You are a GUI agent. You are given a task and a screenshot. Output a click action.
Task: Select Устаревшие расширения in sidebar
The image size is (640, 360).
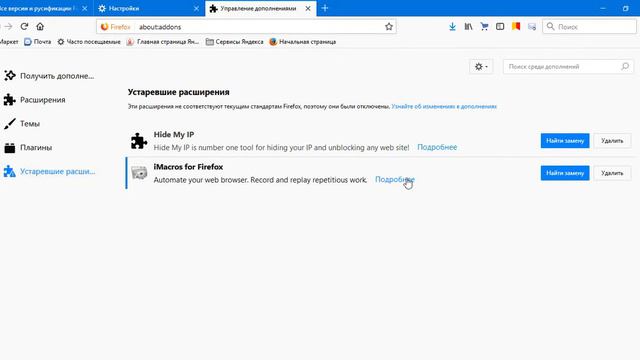pos(49,171)
